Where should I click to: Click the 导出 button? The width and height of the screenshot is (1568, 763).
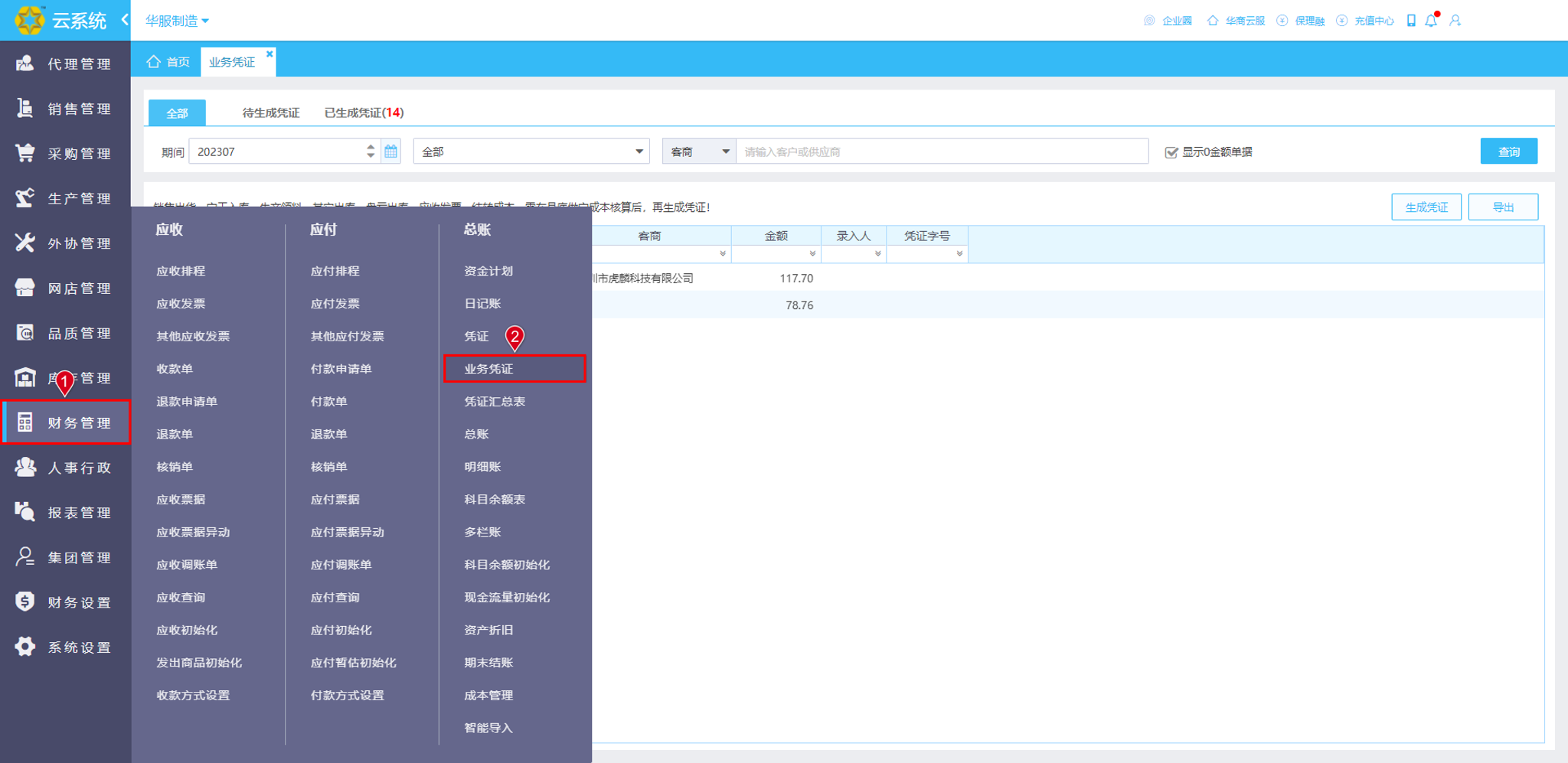coord(1503,207)
